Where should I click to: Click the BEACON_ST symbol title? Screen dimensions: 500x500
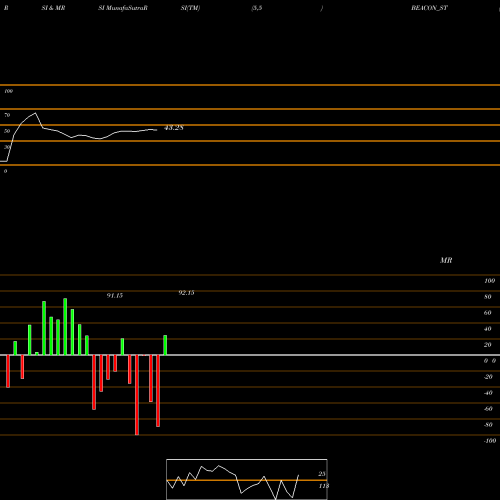tap(429, 8)
